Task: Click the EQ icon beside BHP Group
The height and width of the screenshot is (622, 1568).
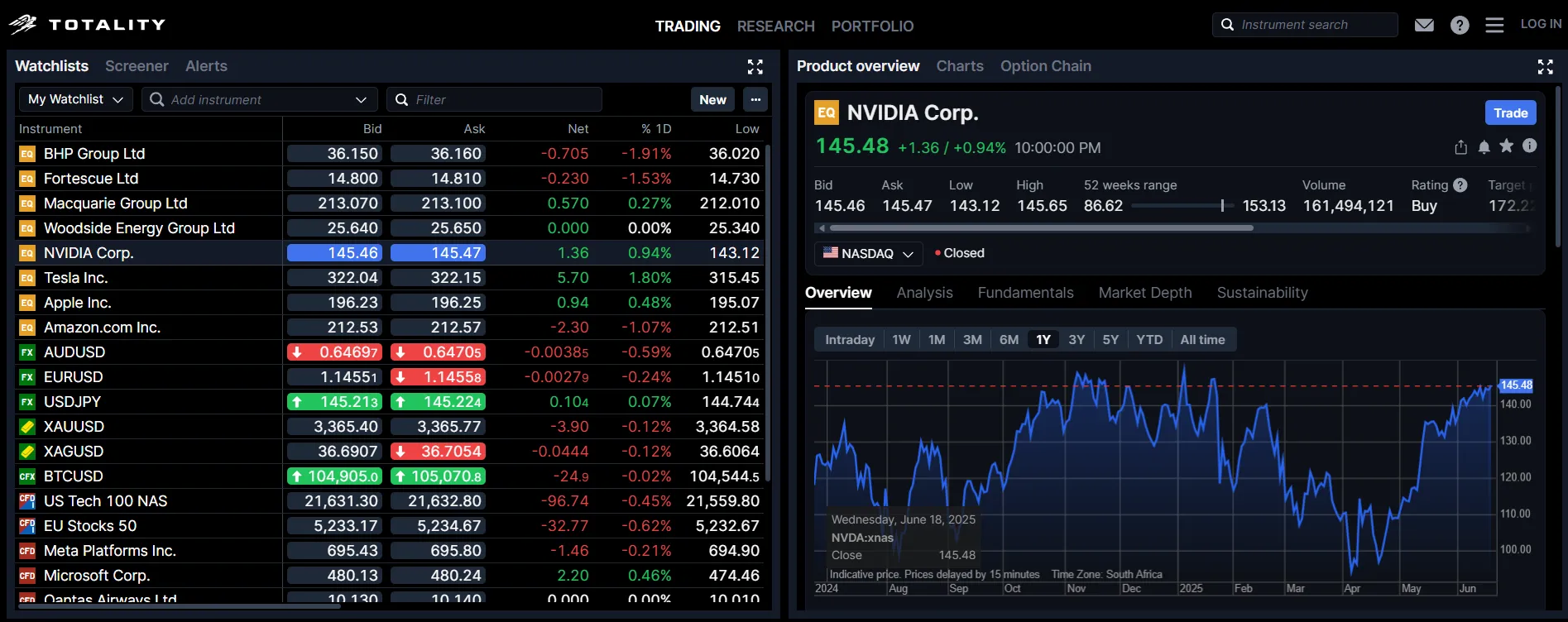Action: click(x=27, y=154)
